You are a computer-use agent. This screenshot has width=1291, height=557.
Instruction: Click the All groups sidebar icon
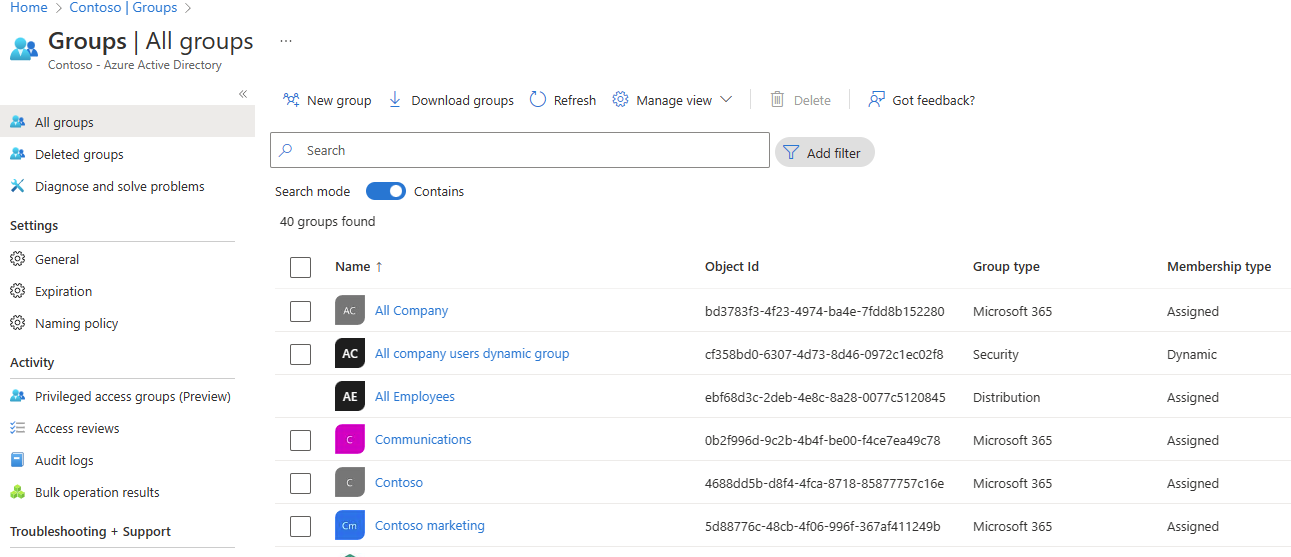(17, 122)
